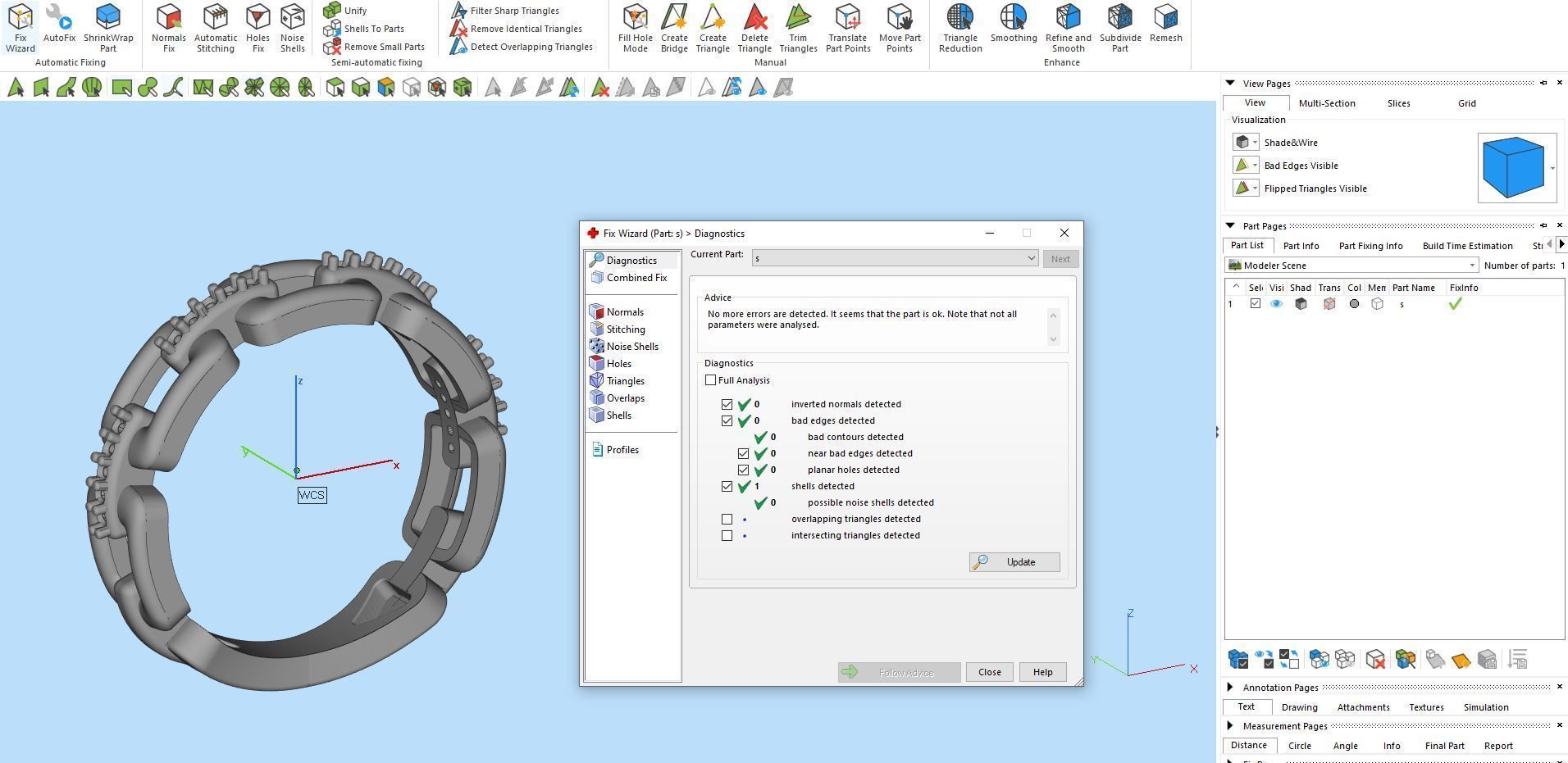Switch to the Angle measurement tab
The image size is (1568, 763).
click(x=1345, y=746)
